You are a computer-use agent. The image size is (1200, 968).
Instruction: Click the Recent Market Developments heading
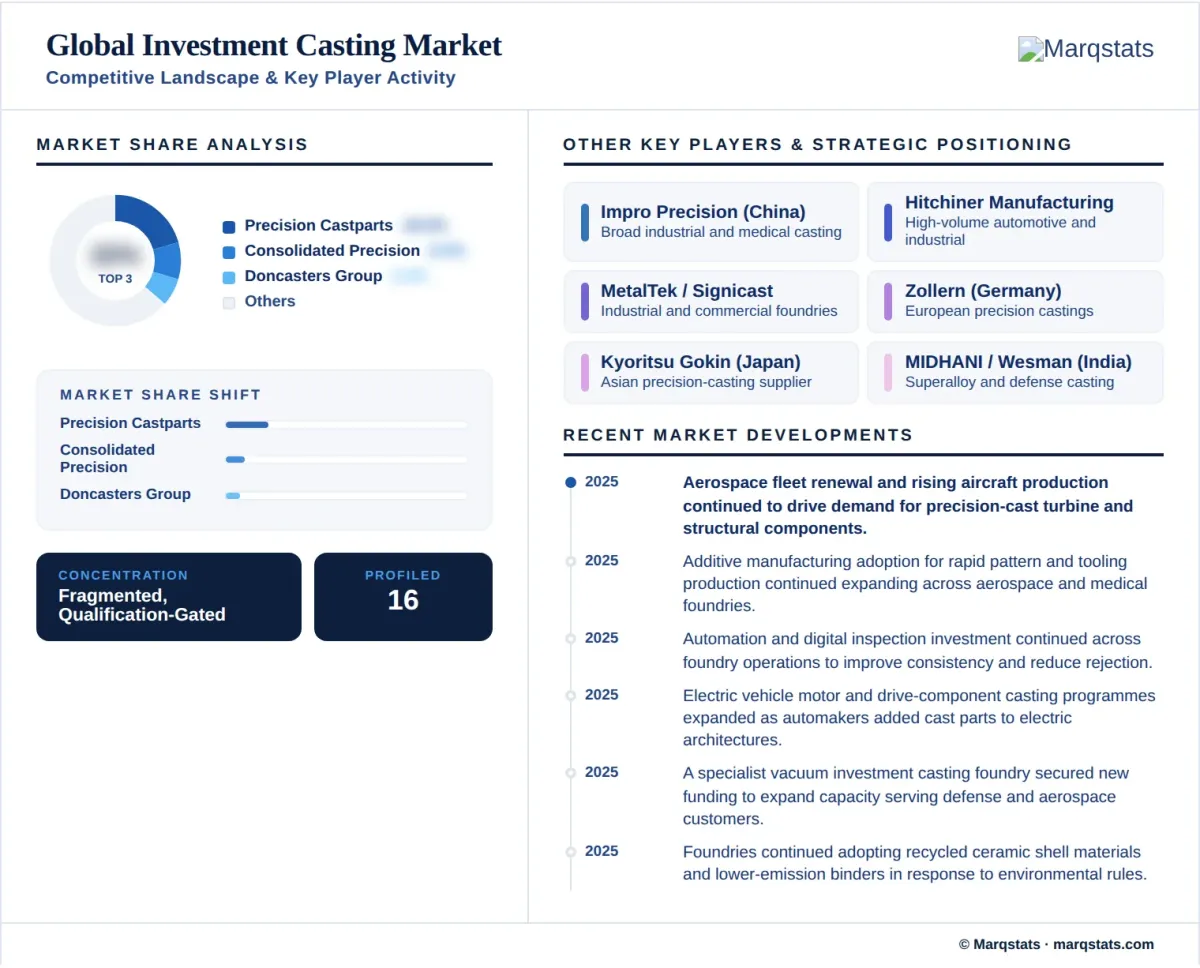click(738, 435)
